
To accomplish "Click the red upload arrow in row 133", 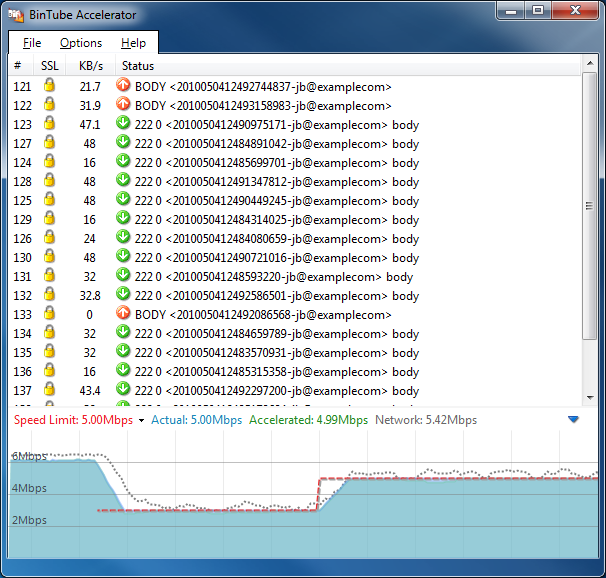I will coord(123,313).
